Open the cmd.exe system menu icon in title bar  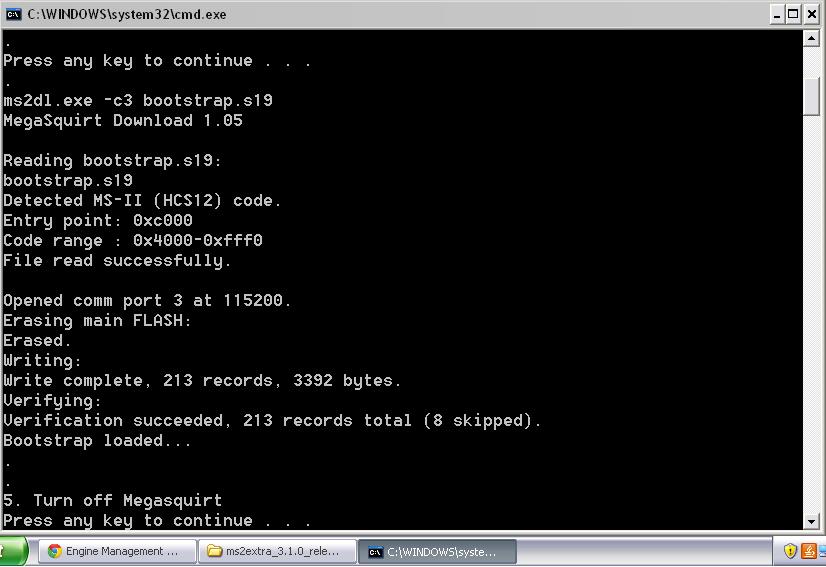click(x=13, y=14)
